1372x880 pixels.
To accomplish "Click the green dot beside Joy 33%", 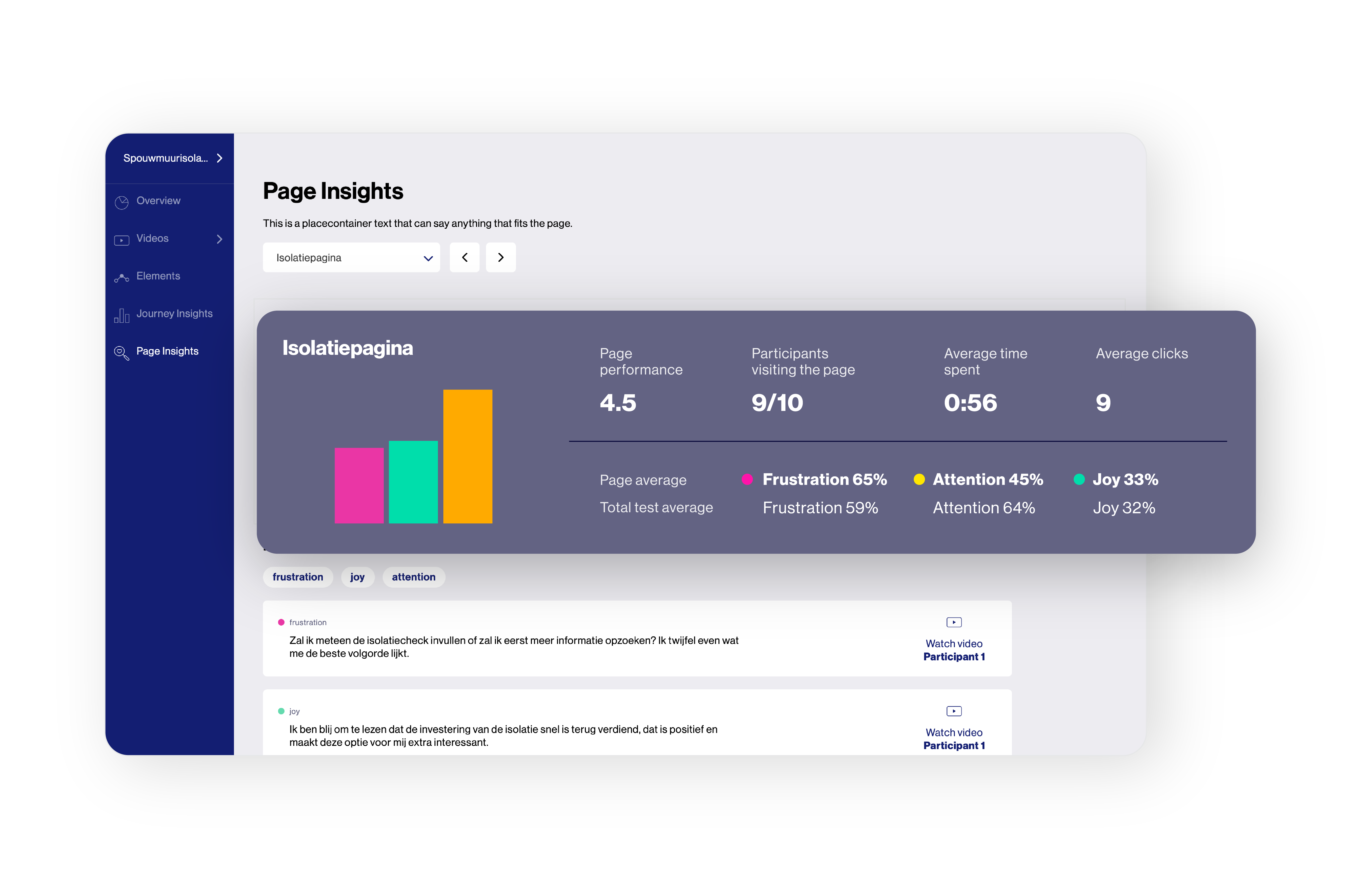I will (x=1079, y=480).
